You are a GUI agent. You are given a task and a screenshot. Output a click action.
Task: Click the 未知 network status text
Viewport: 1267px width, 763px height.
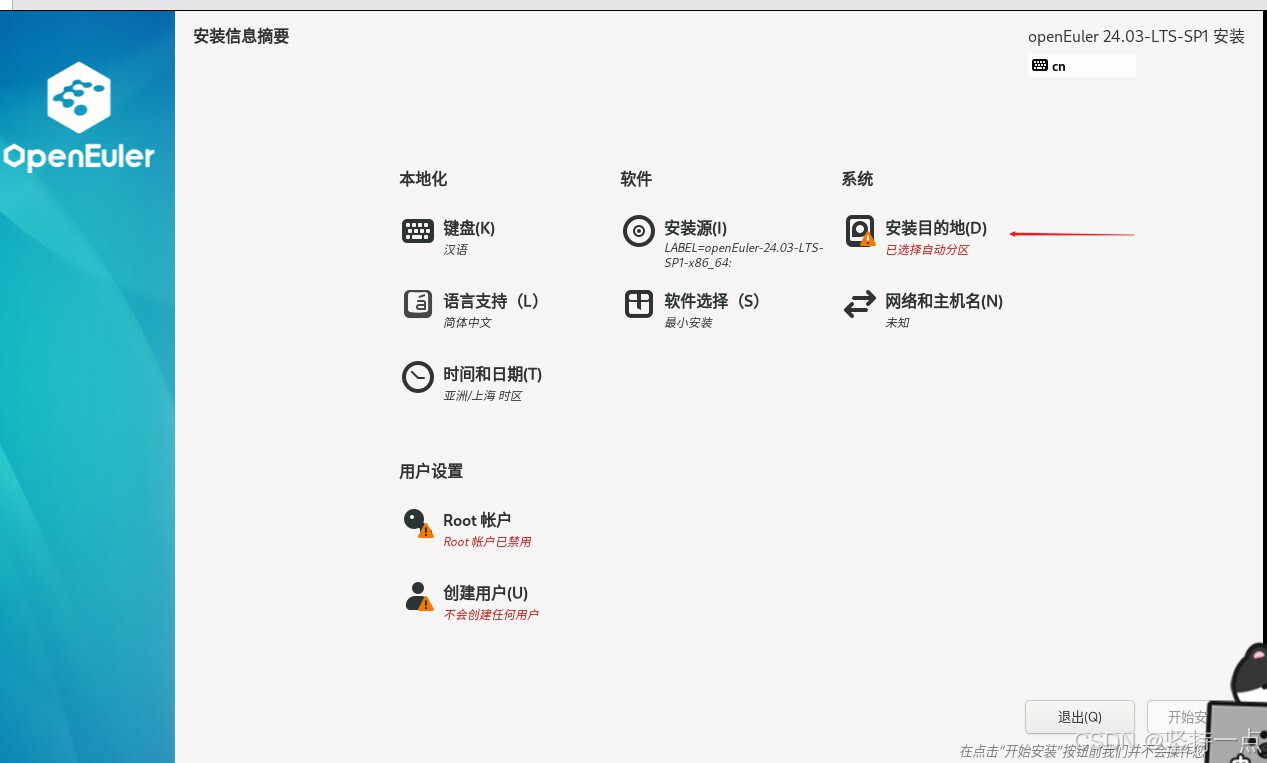point(897,323)
